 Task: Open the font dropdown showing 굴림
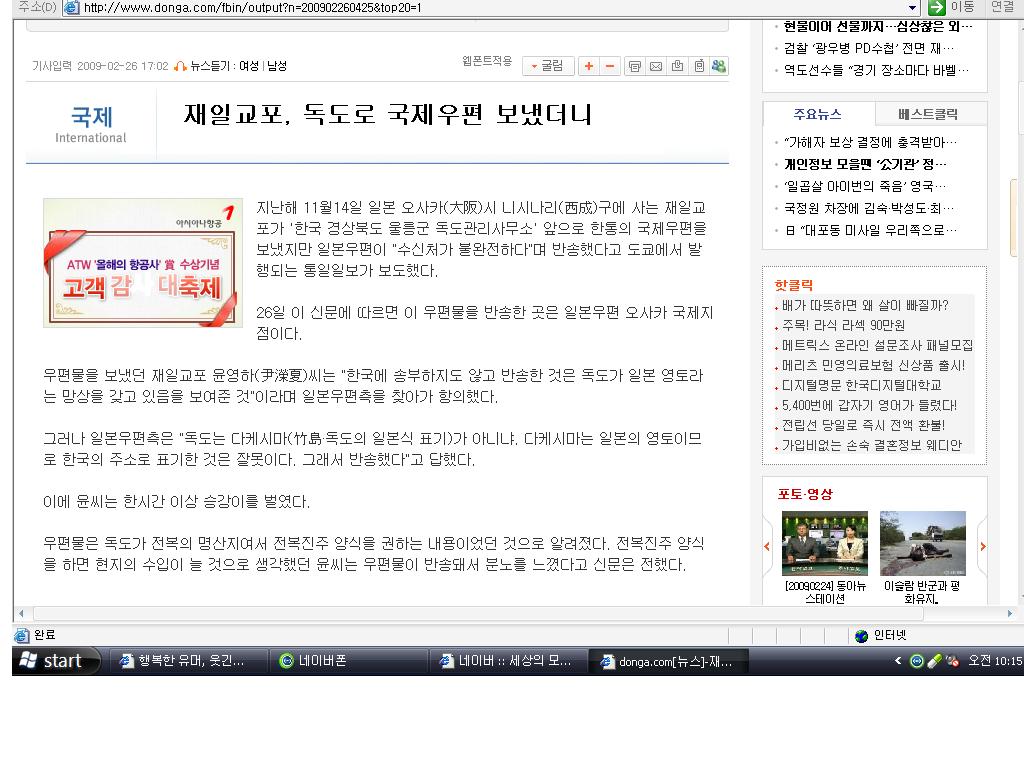pos(548,66)
